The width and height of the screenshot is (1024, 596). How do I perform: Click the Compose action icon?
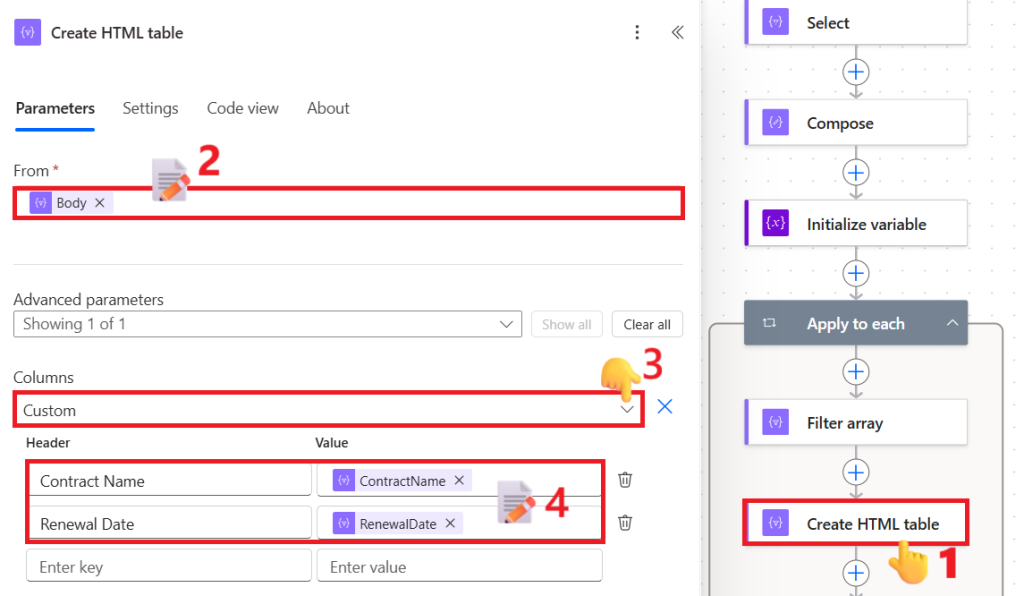(x=774, y=122)
